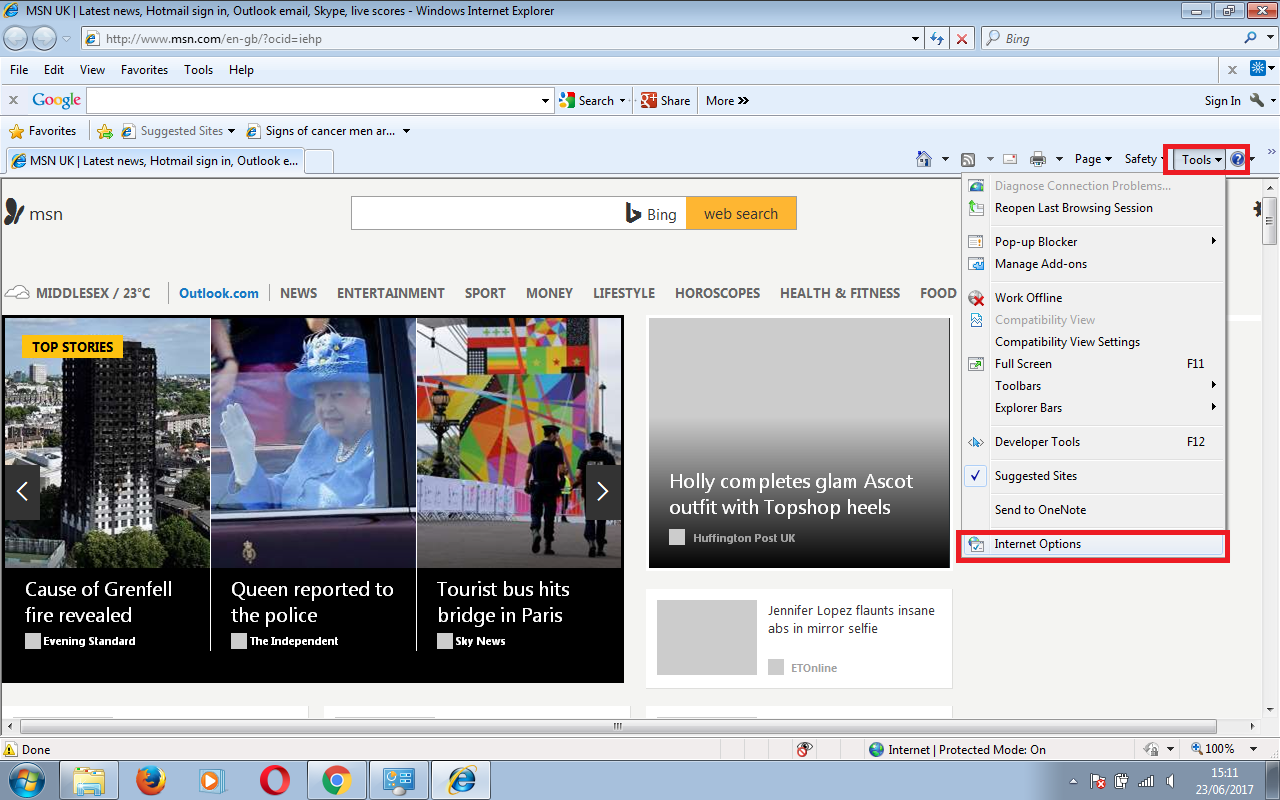This screenshot has height=800, width=1280.
Task: Click the previous carousel arrow on stories
Action: (x=22, y=491)
